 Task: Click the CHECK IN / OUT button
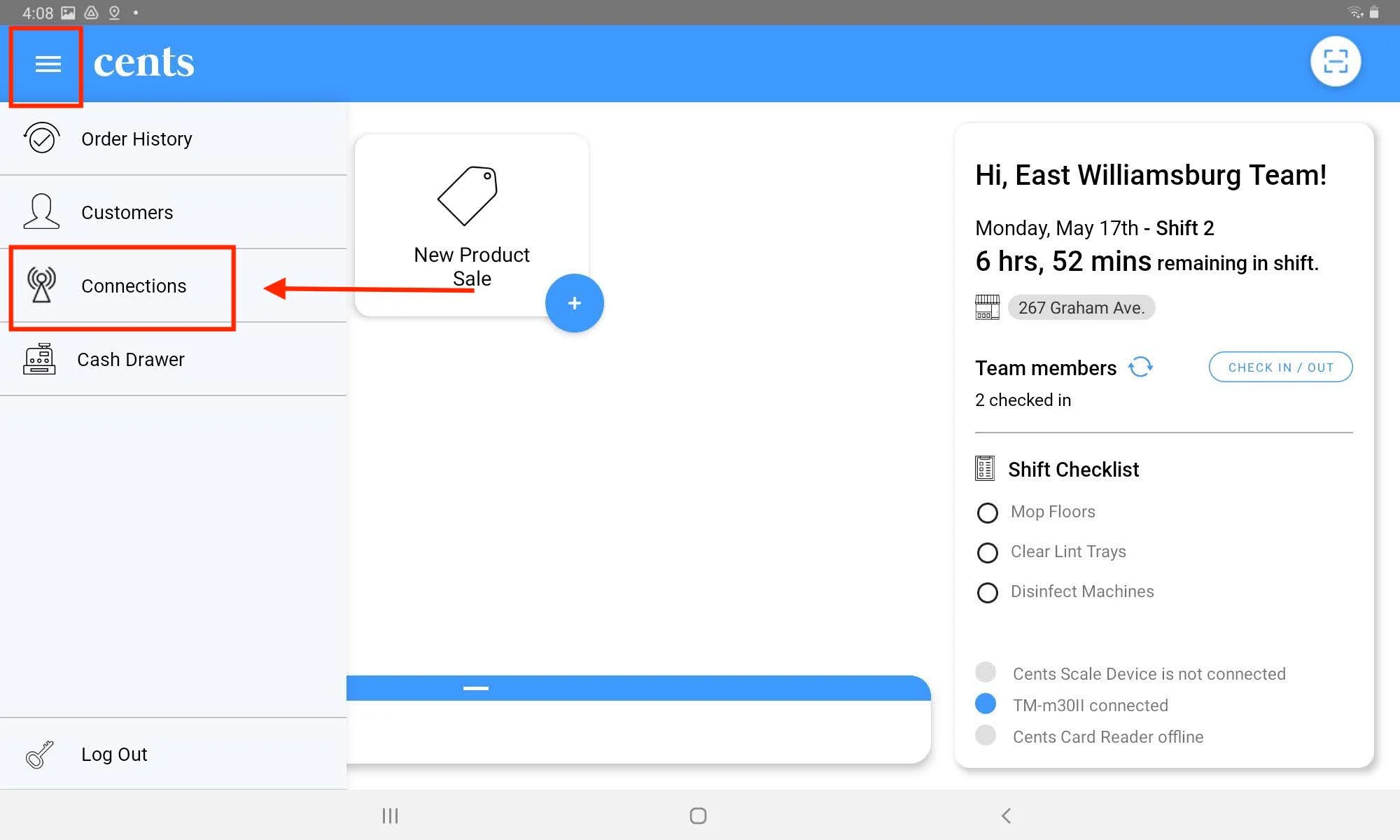coord(1280,367)
